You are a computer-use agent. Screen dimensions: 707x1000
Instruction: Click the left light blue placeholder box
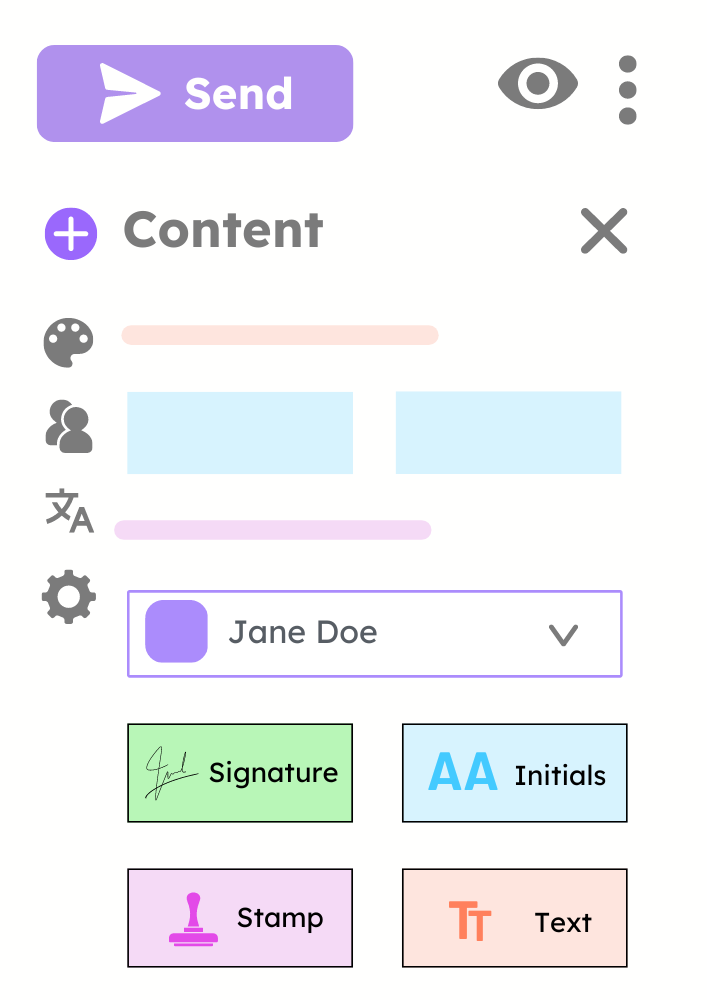click(240, 432)
